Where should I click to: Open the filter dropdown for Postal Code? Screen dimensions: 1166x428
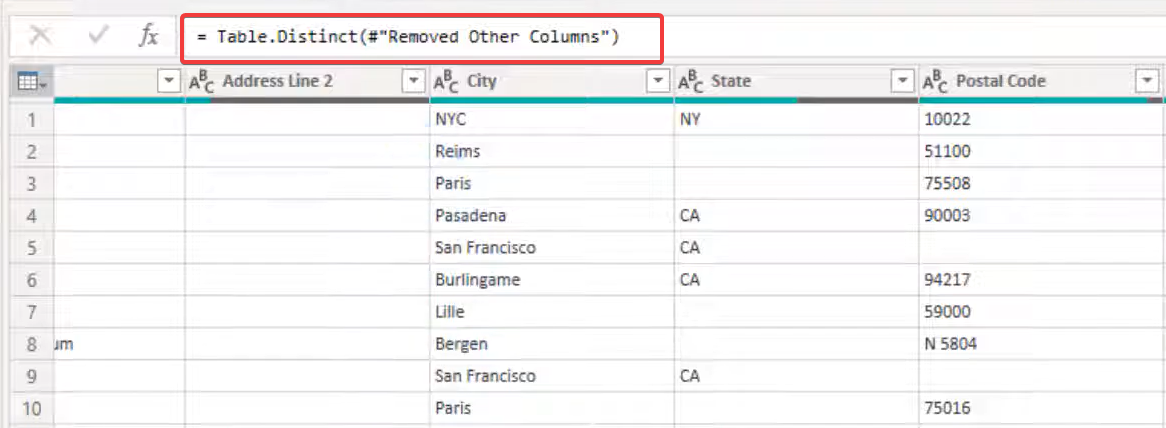pyautogui.click(x=1148, y=82)
